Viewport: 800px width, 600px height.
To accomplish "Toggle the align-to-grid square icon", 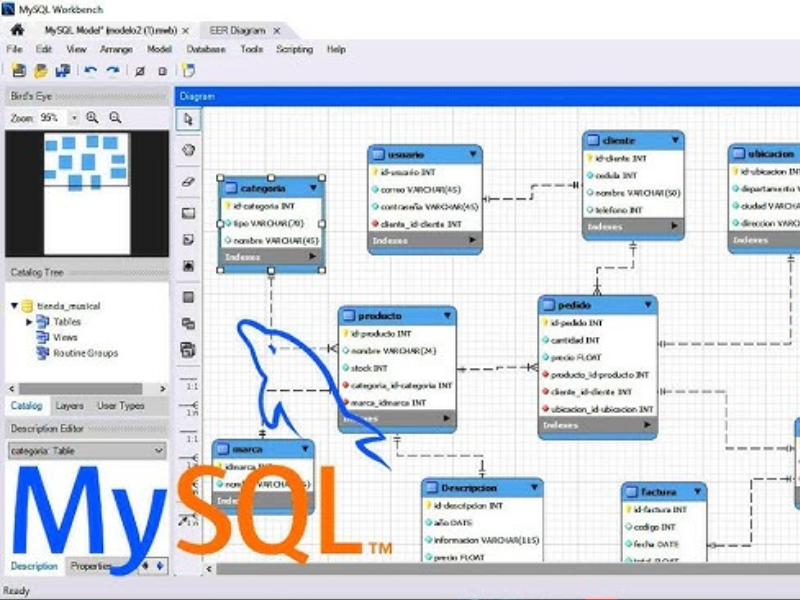I will pyautogui.click(x=162, y=71).
